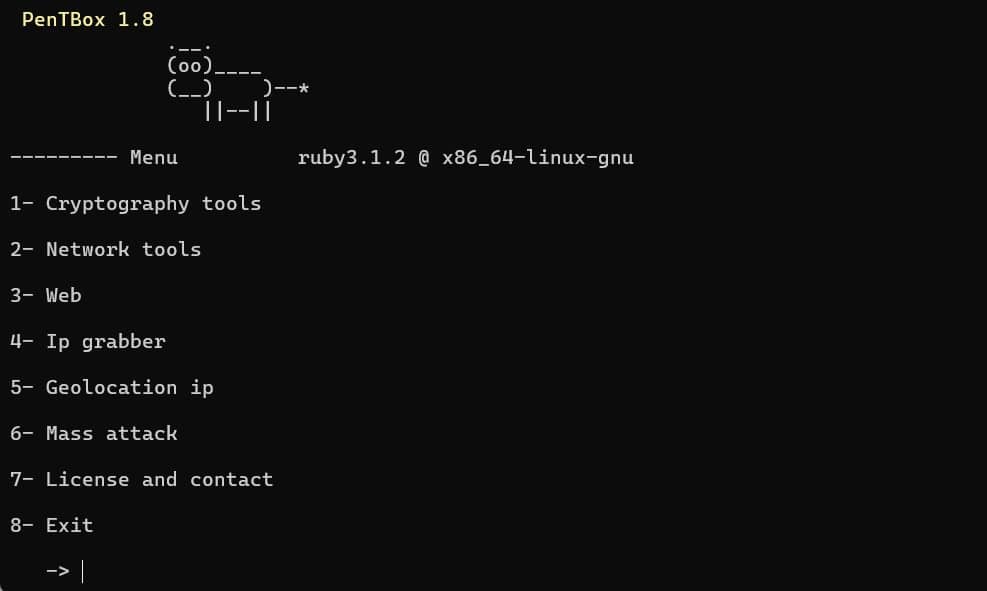Select the Network tools menu entry

point(105,250)
